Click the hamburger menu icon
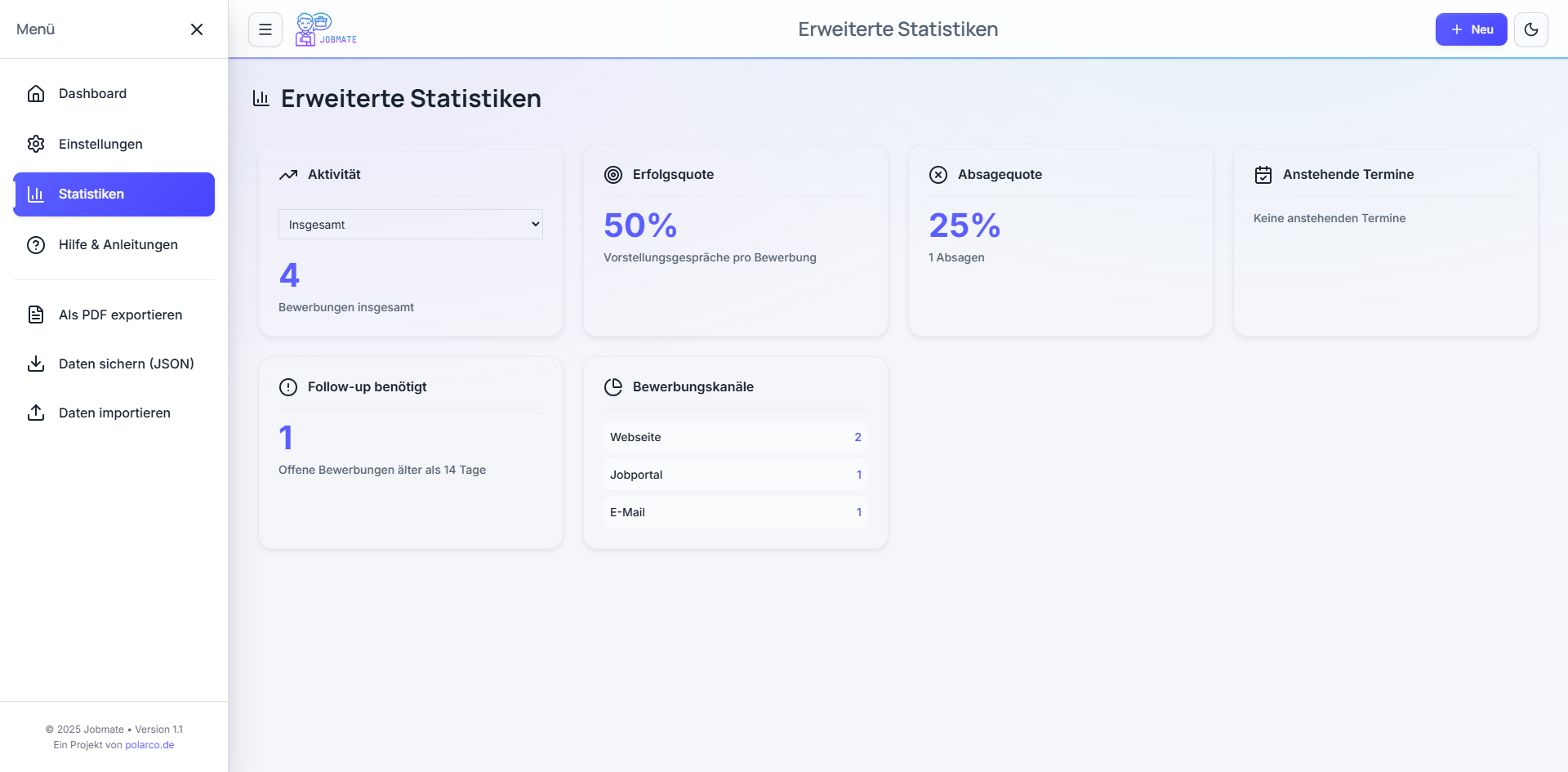The width and height of the screenshot is (1568, 772). pos(265,29)
